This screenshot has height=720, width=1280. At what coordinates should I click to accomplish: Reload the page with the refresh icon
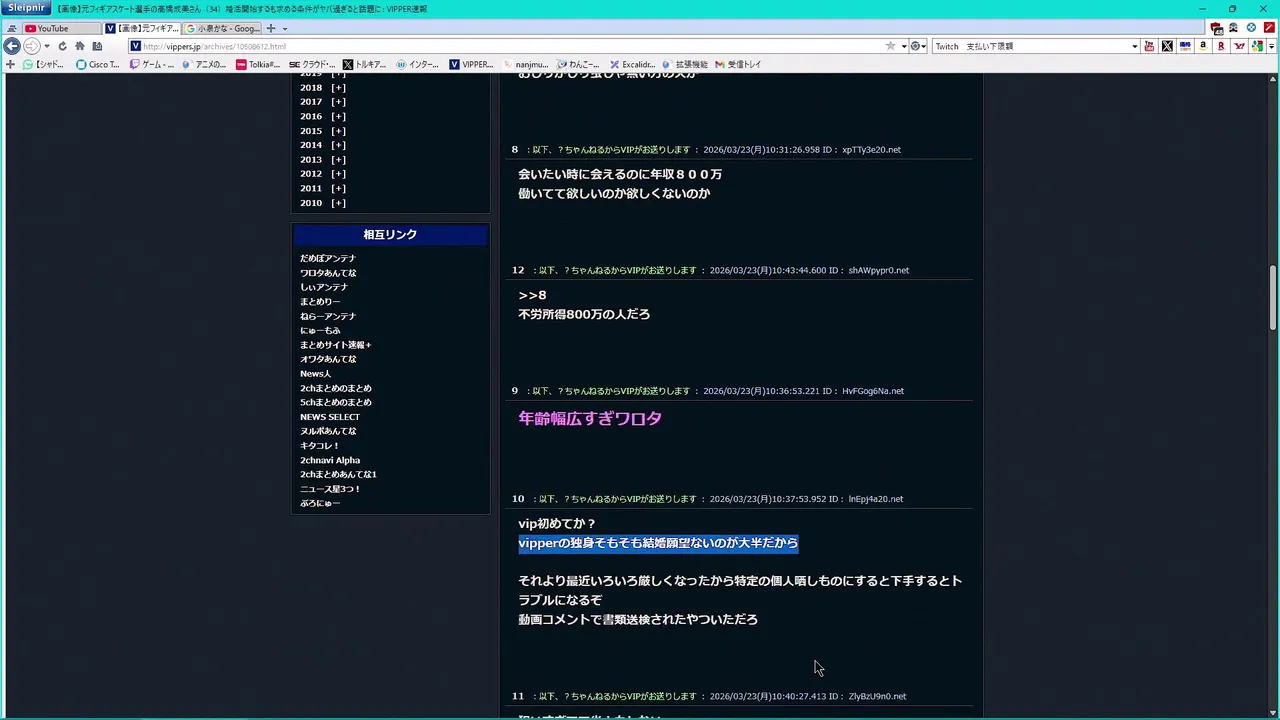coord(62,46)
